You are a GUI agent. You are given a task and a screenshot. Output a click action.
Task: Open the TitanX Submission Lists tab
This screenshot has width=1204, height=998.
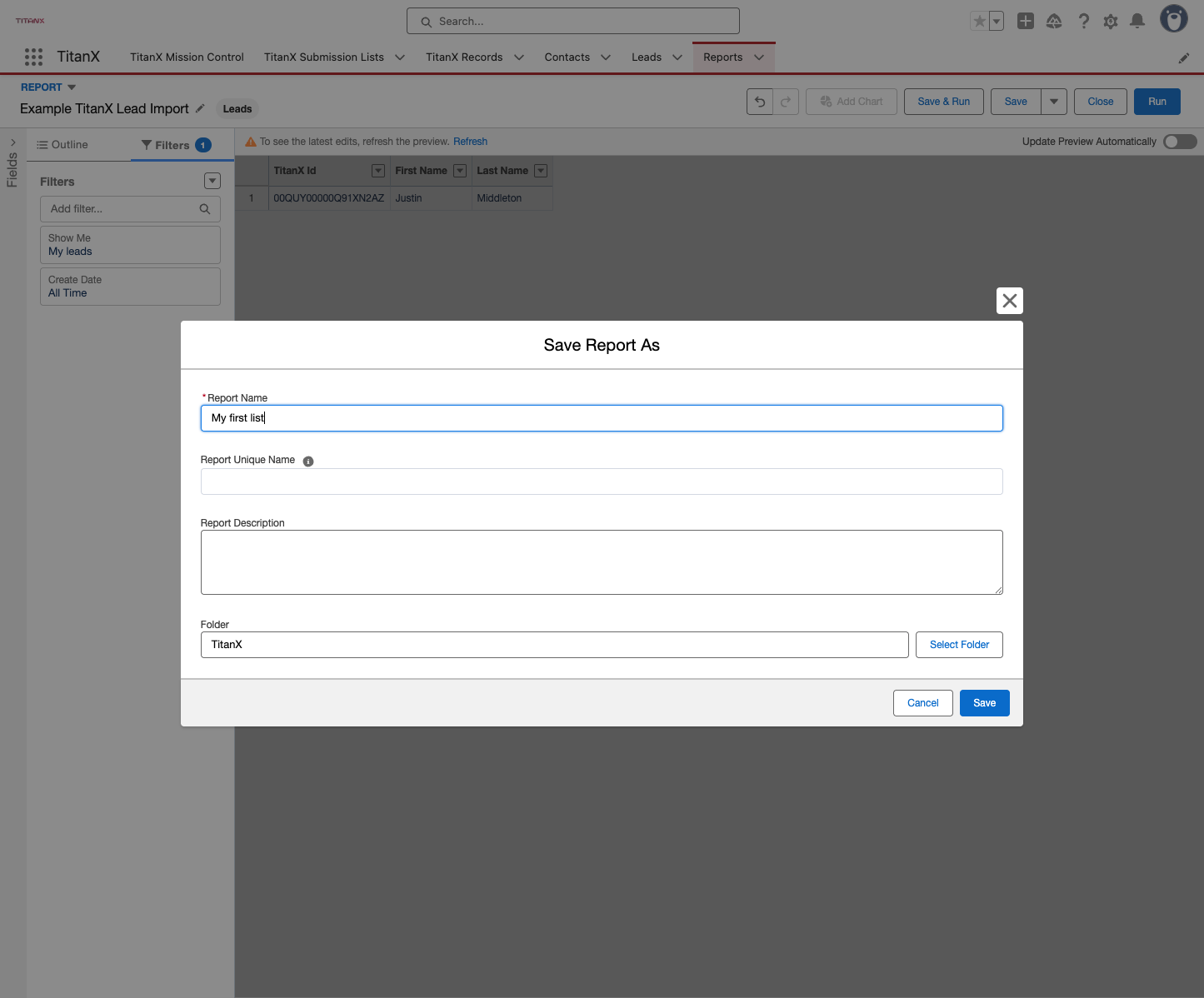click(324, 57)
